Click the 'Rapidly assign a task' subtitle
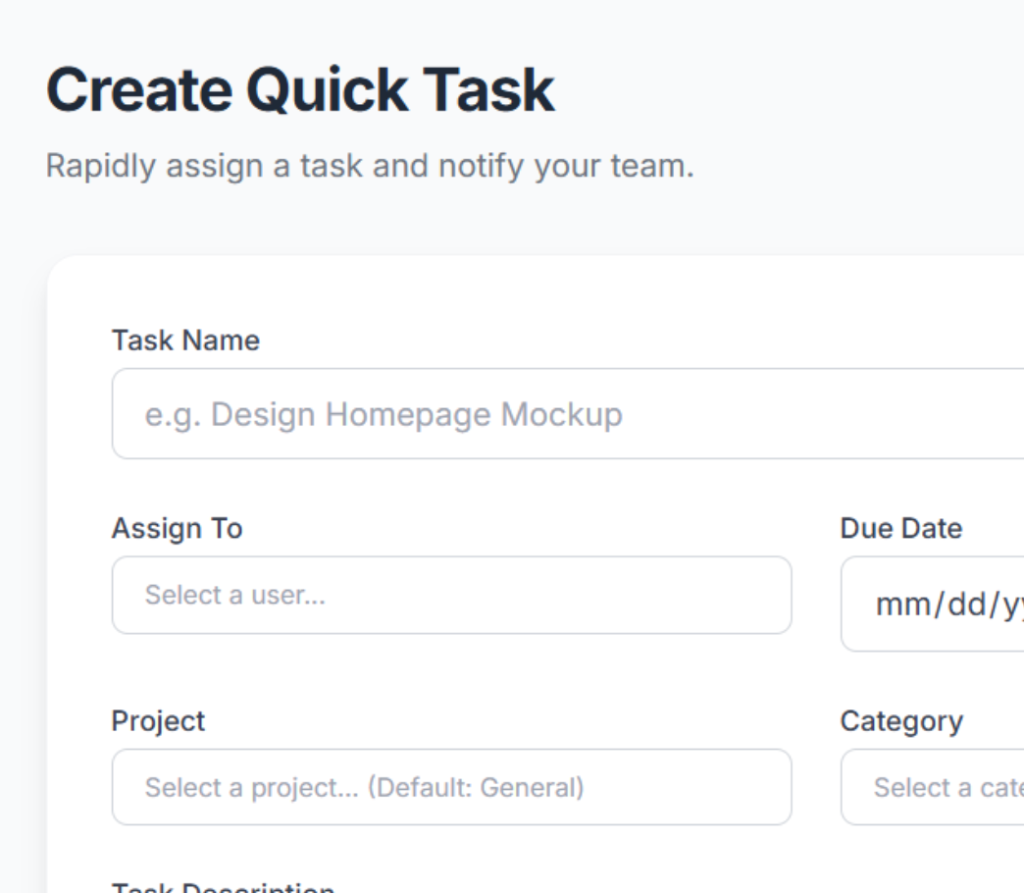1024x893 pixels. tap(369, 165)
